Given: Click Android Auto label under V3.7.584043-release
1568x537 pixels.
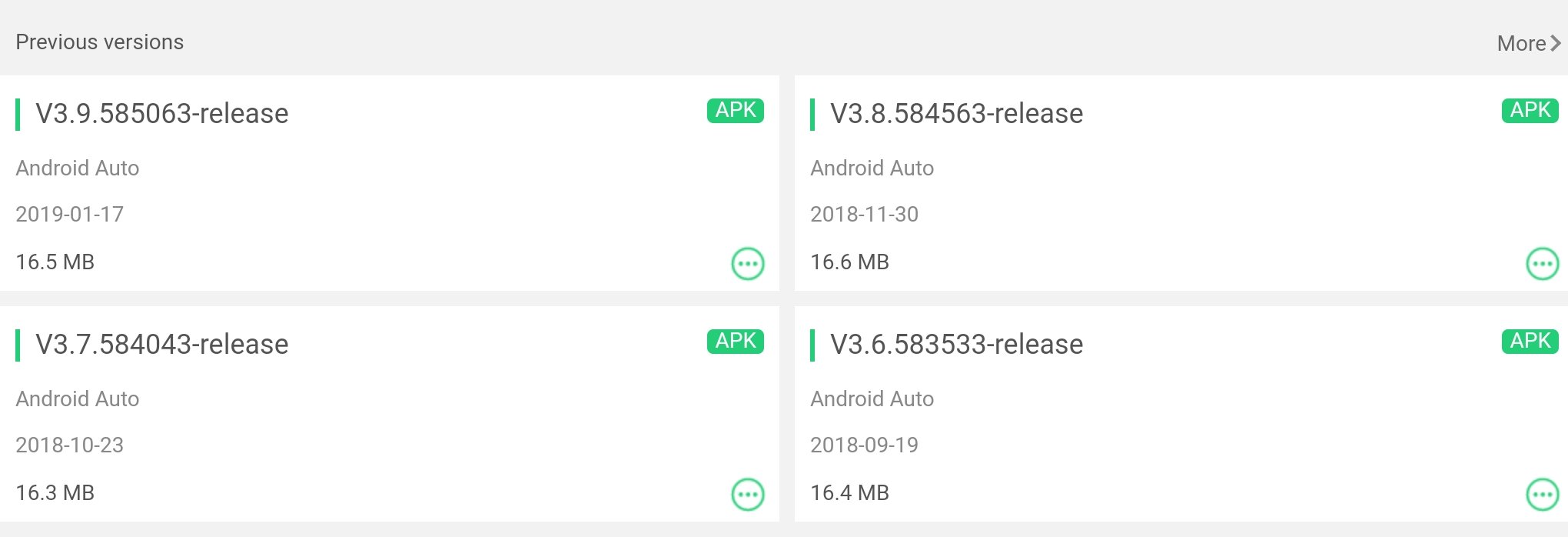Looking at the screenshot, I should click(x=78, y=399).
